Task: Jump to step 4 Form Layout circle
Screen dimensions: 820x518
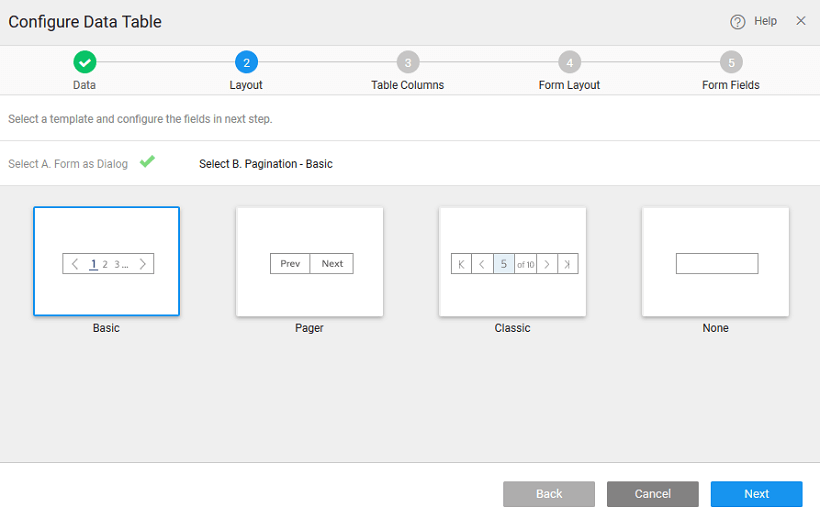Action: (x=569, y=62)
